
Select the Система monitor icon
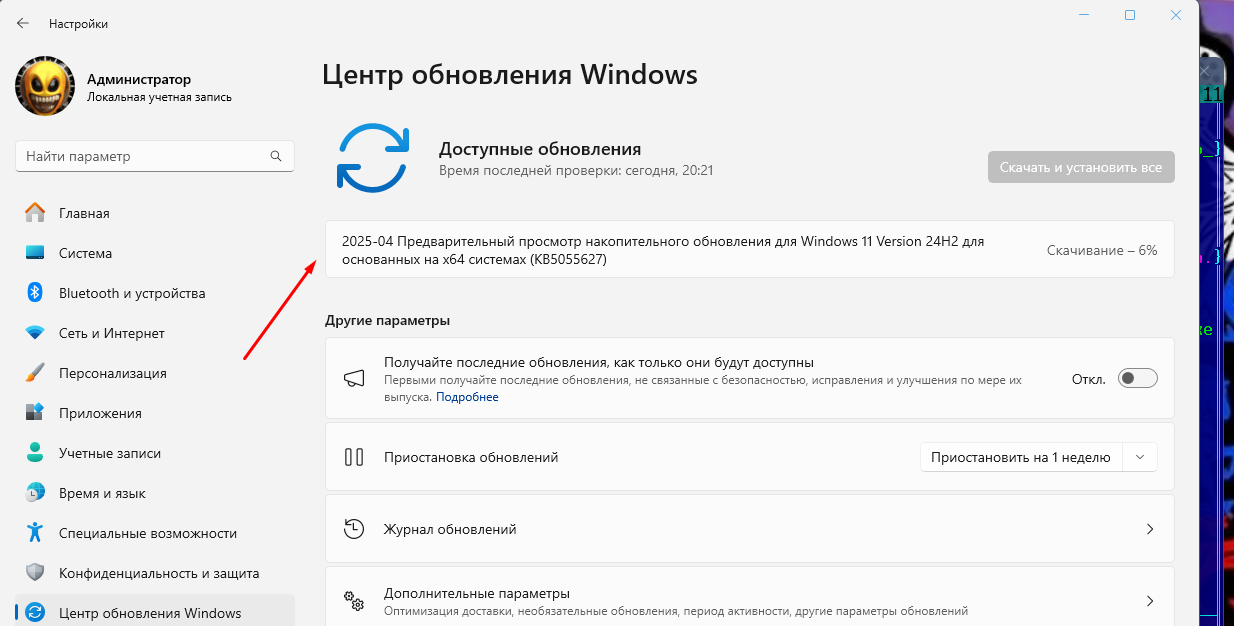pyautogui.click(x=35, y=253)
